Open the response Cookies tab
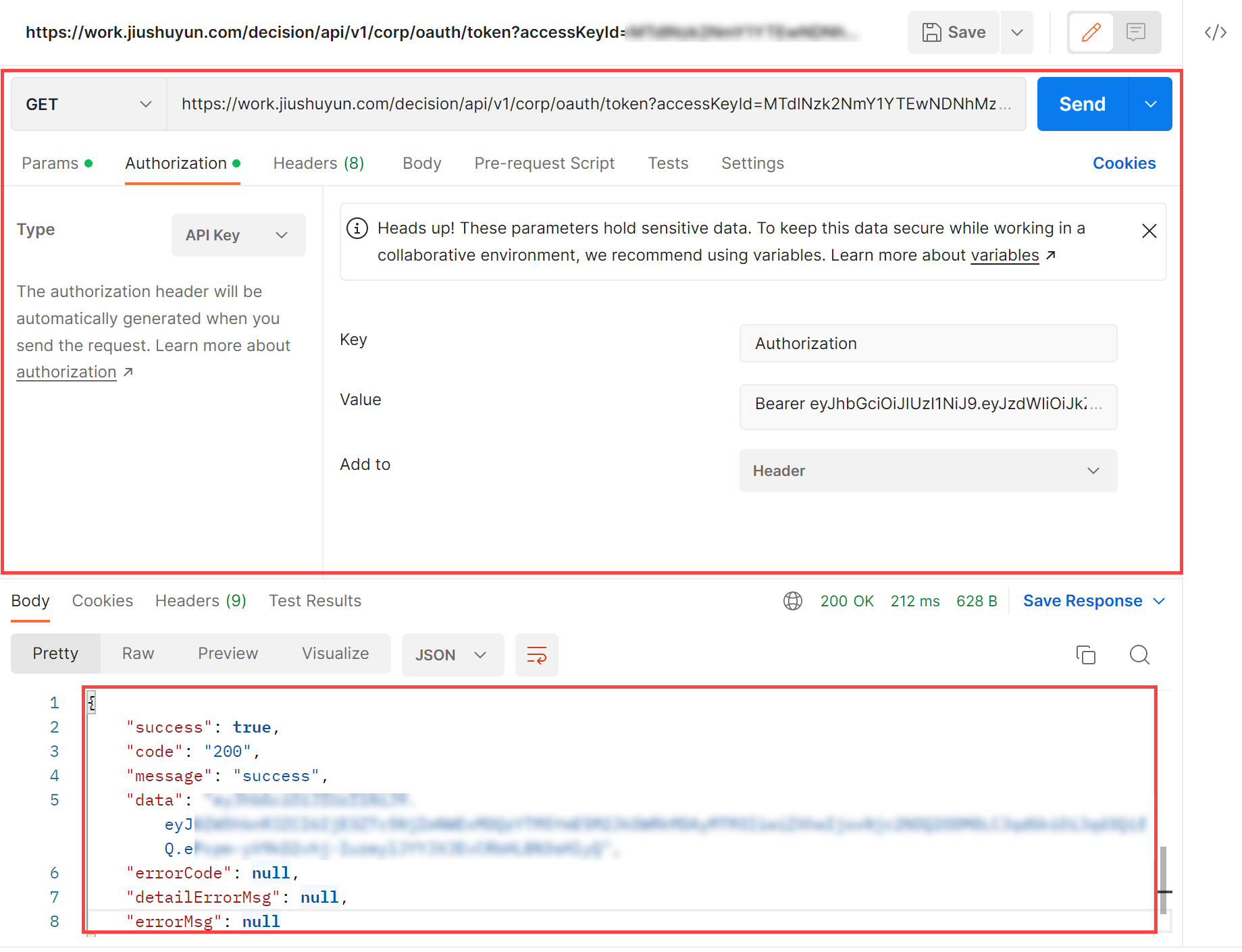 point(103,601)
